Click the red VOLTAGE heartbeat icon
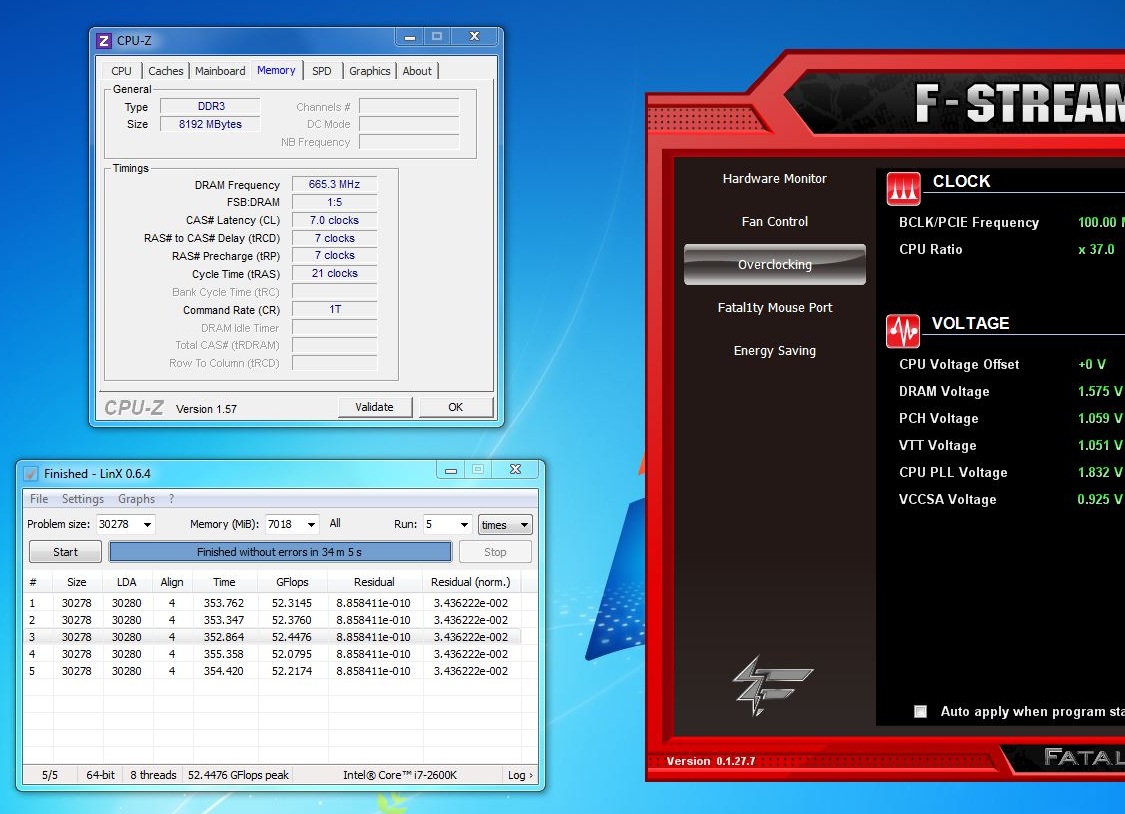This screenshot has height=814, width=1125. (x=903, y=331)
